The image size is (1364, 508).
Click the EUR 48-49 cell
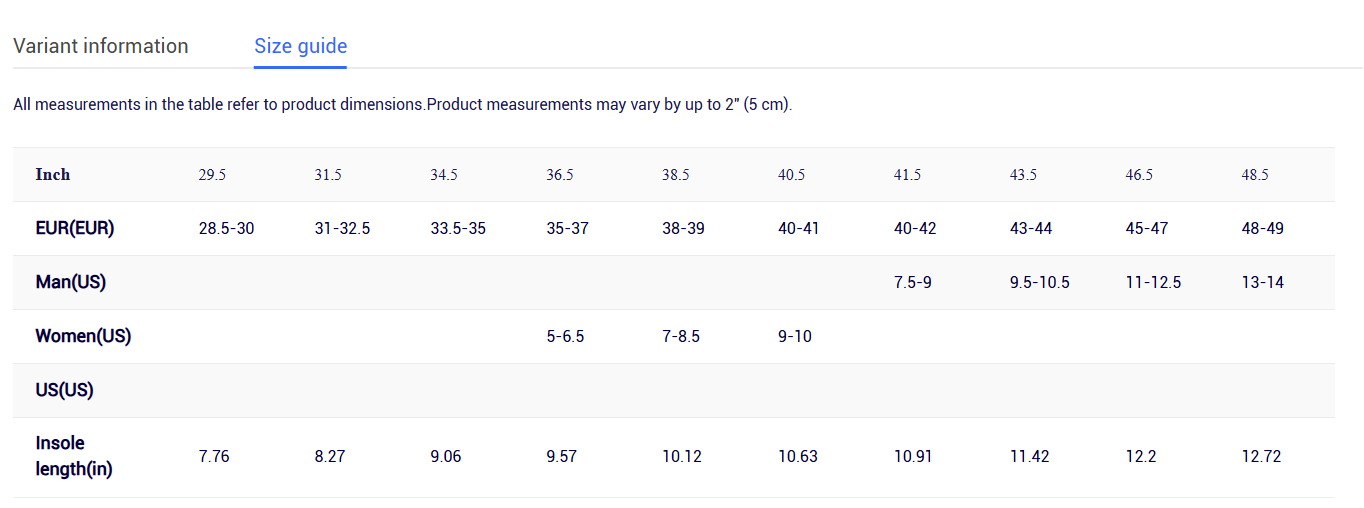1262,228
